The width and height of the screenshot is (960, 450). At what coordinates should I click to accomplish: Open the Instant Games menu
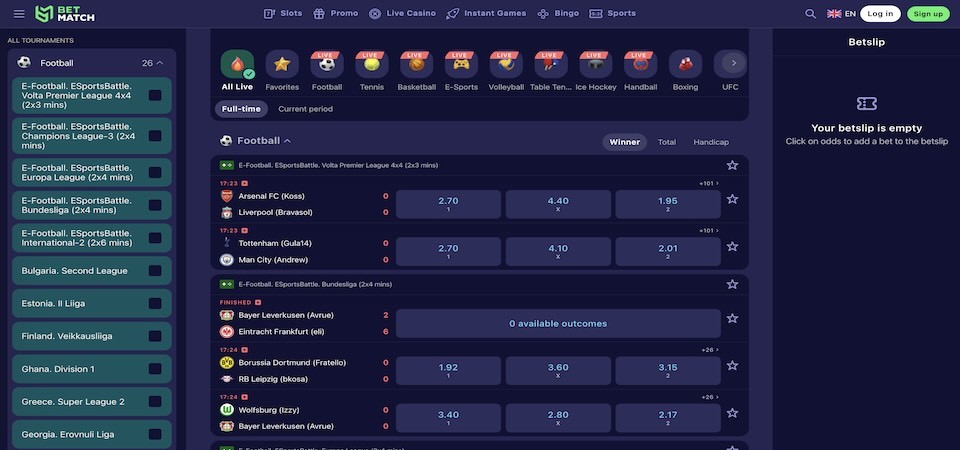pos(486,13)
